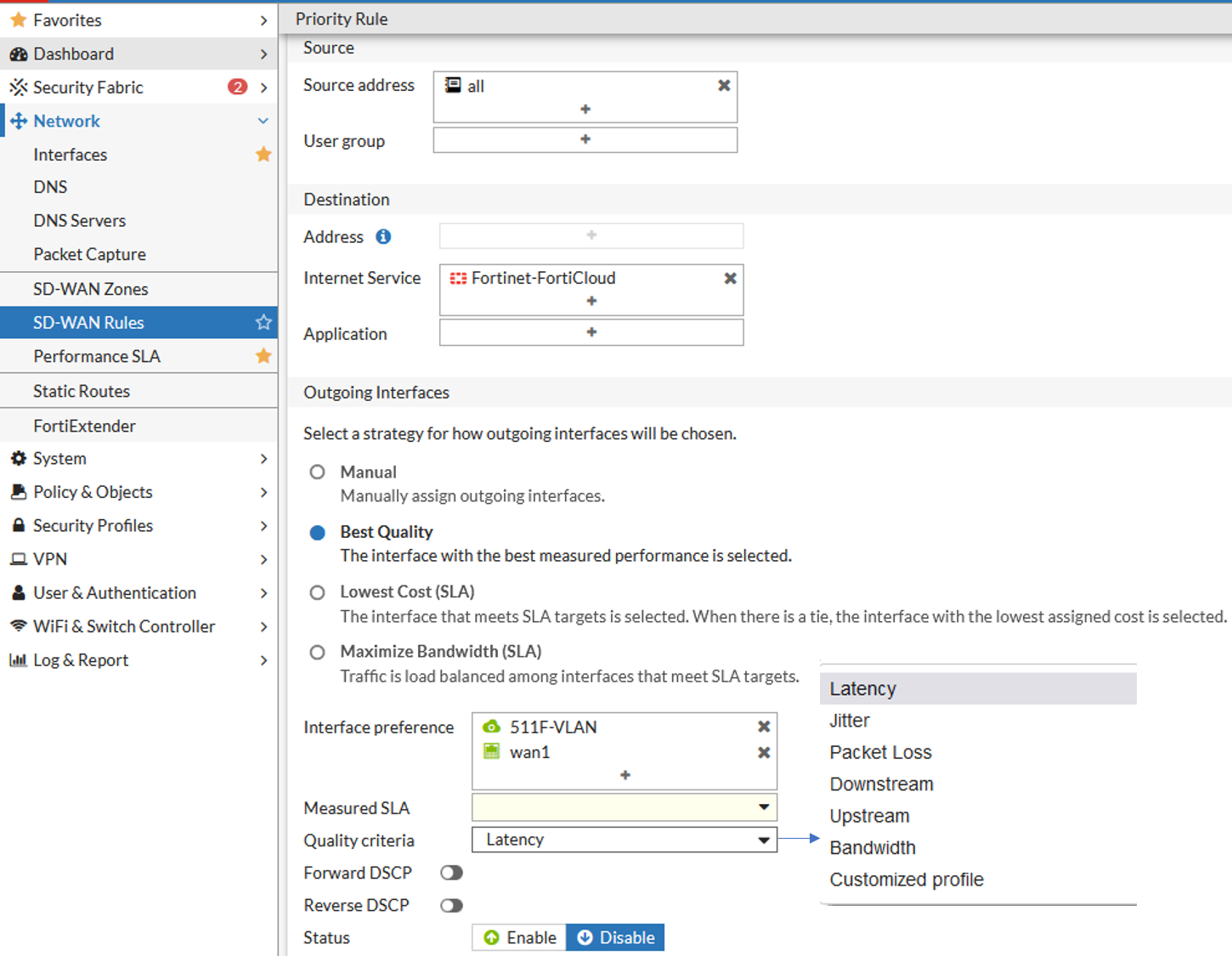The height and width of the screenshot is (956, 1232).
Task: Select the Manual strategy radio button
Action: click(317, 472)
